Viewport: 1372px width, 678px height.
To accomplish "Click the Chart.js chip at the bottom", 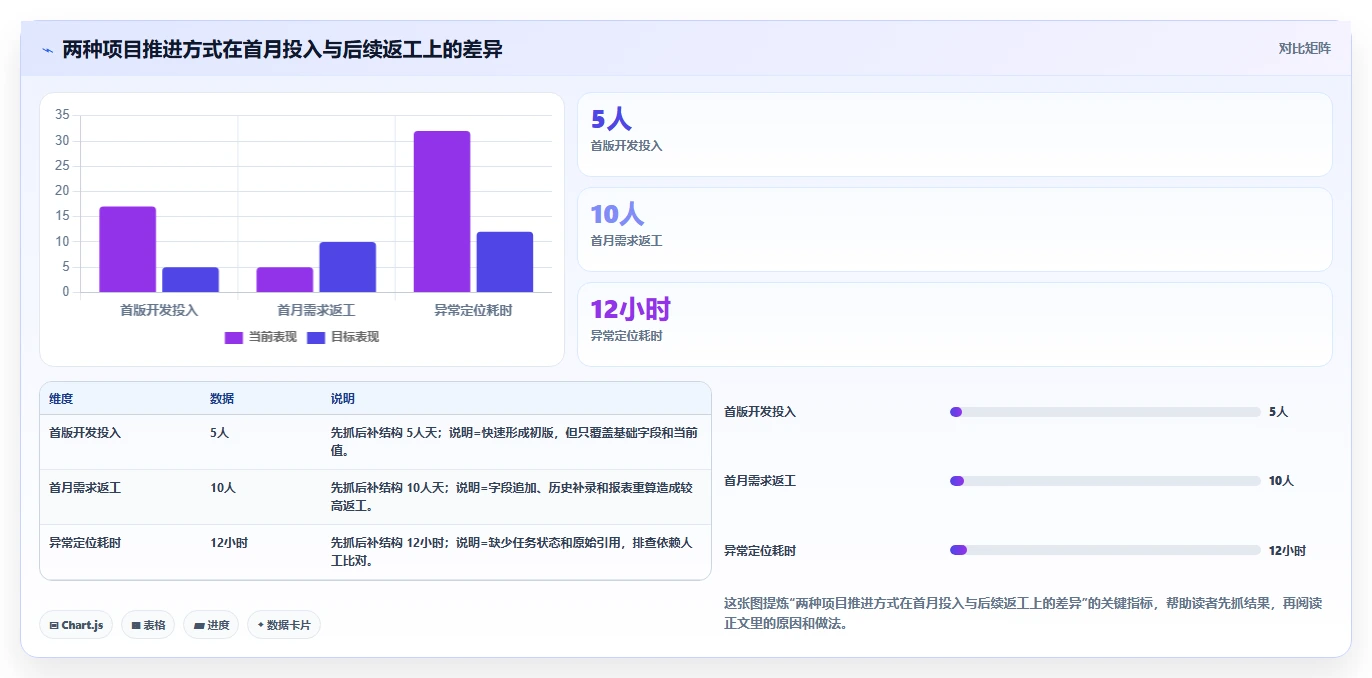I will tap(76, 625).
